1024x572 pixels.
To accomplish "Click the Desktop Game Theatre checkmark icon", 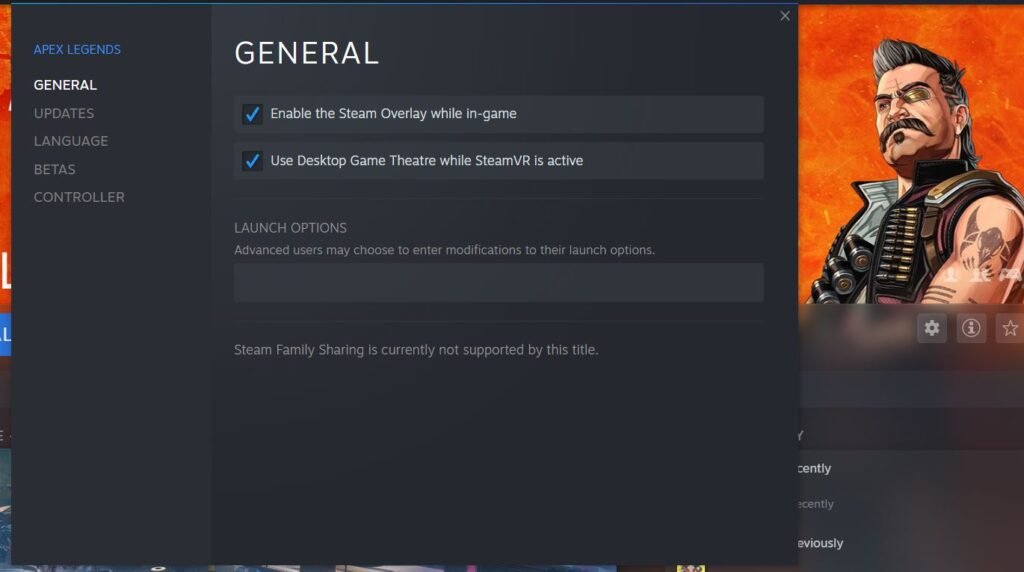I will pos(252,161).
